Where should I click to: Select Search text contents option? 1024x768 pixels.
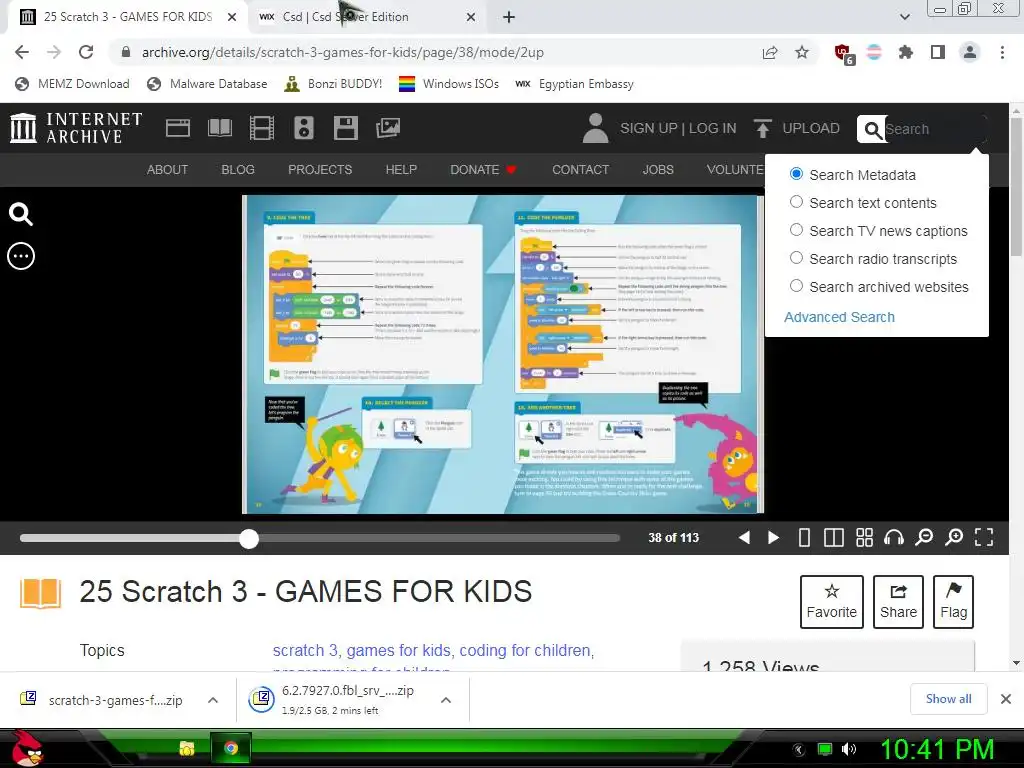click(x=796, y=202)
